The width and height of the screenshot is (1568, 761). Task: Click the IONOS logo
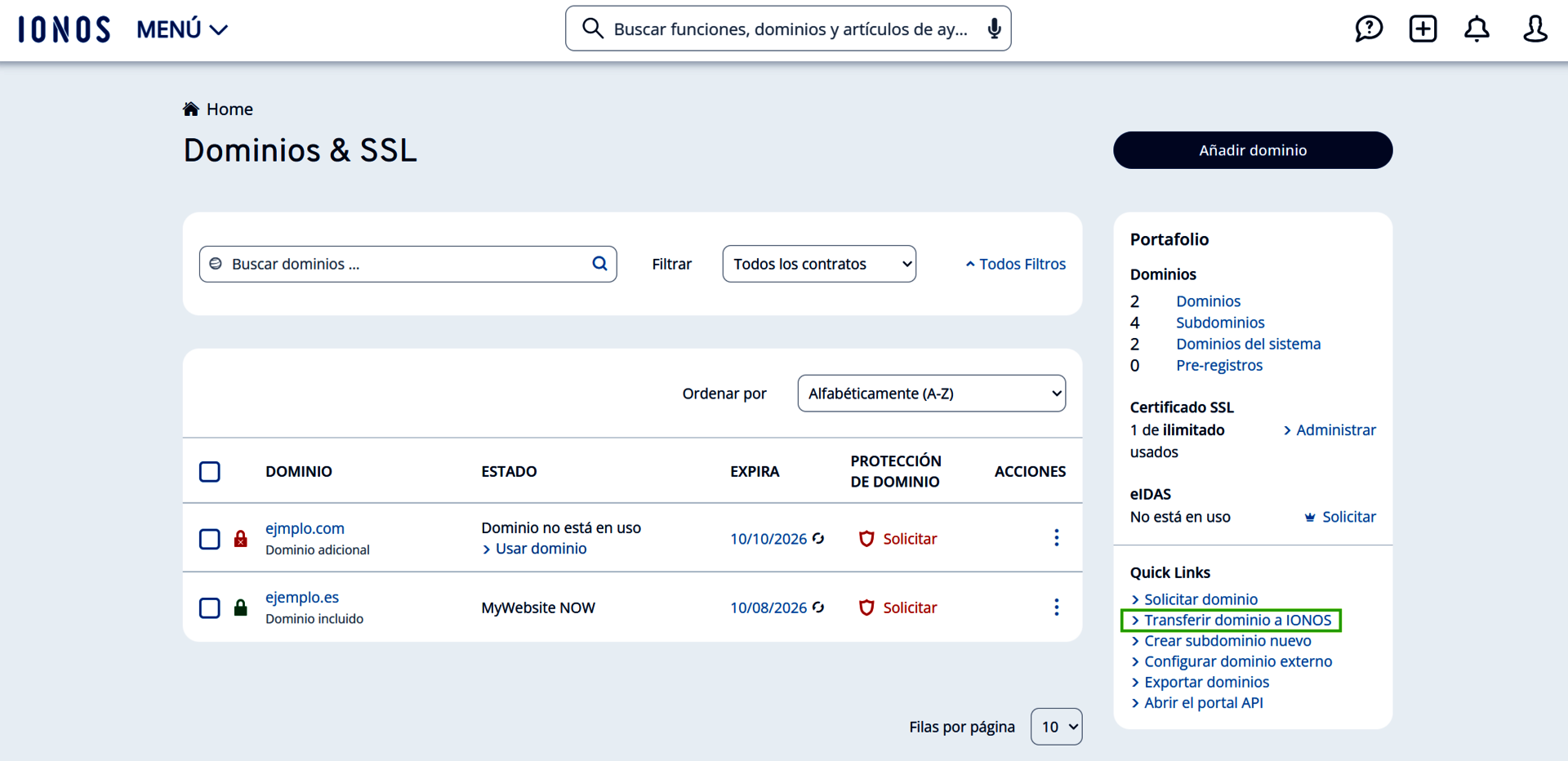(63, 28)
